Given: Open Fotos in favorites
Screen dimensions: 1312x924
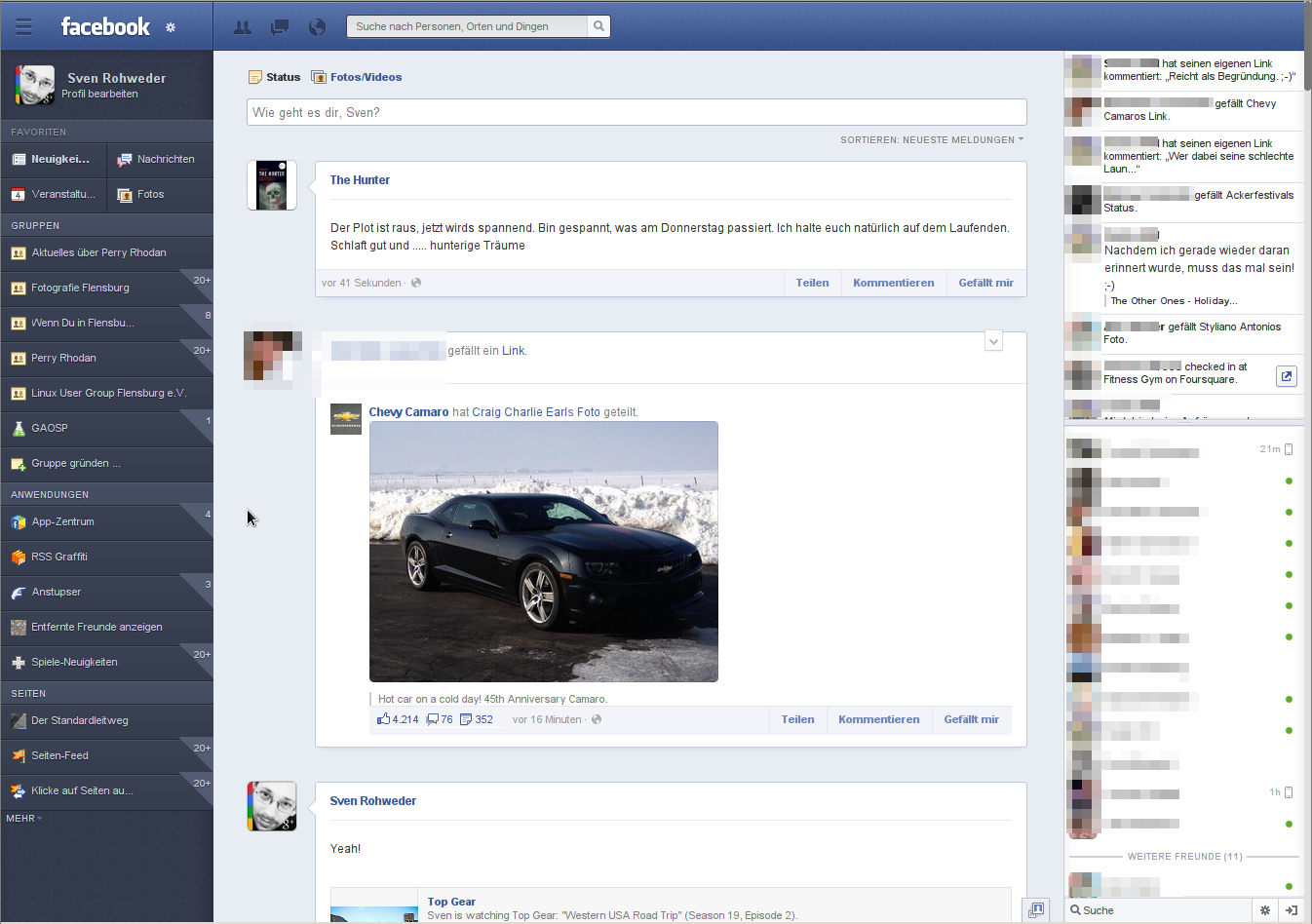Looking at the screenshot, I should tap(160, 194).
